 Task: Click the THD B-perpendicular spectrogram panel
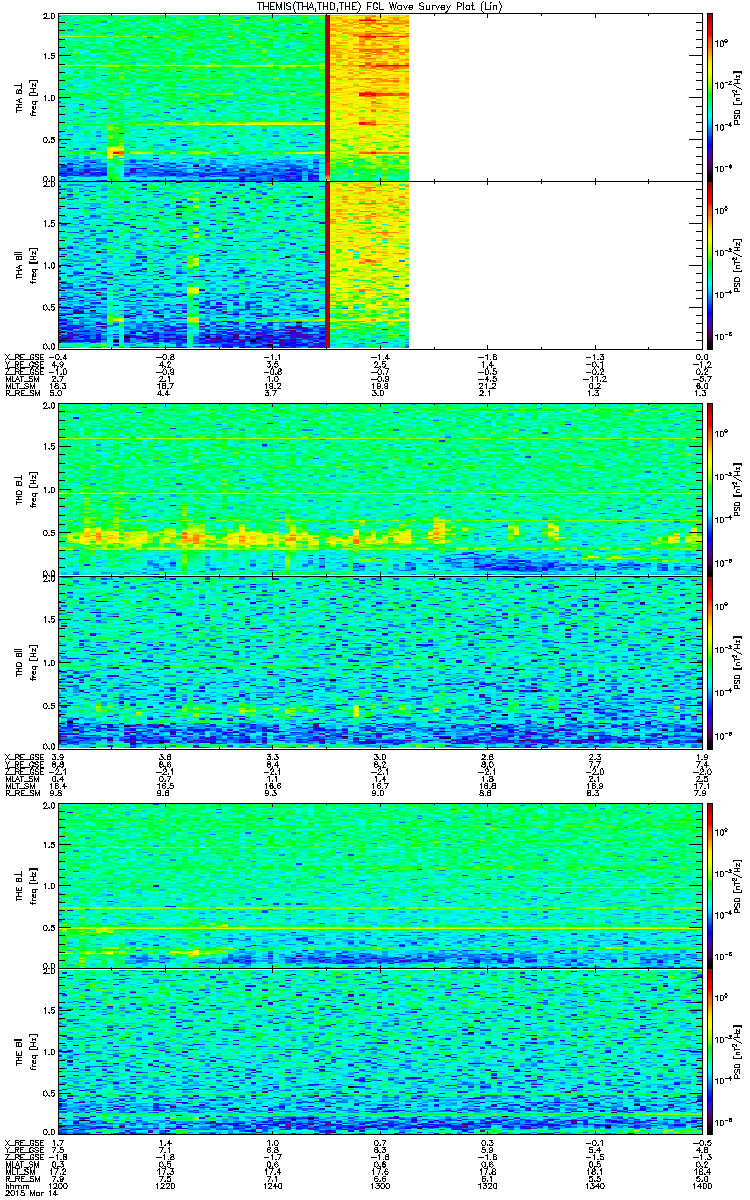(x=380, y=489)
